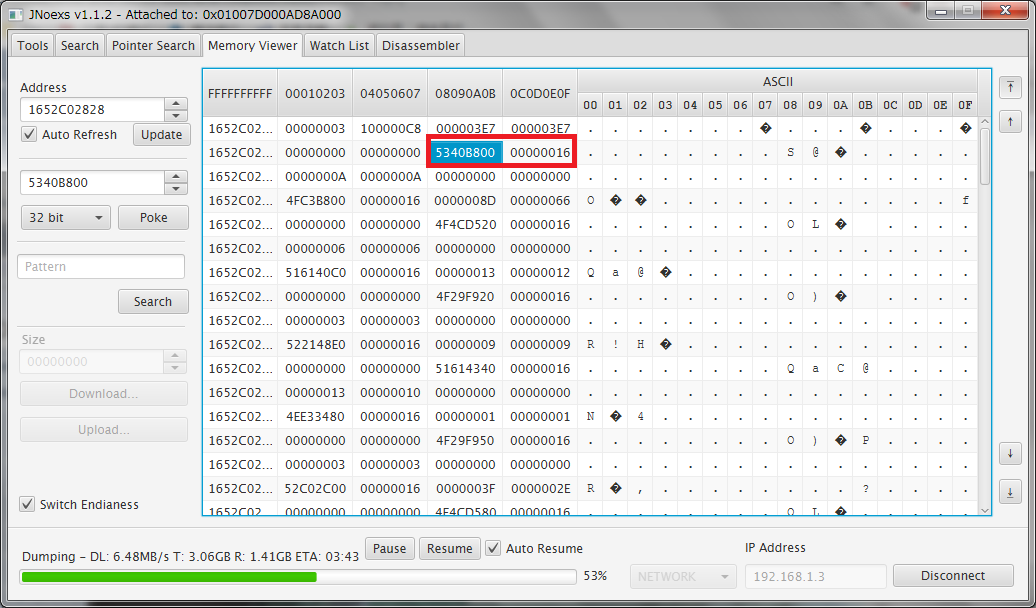Jump to top of memory with first arrow button

pos(1010,87)
